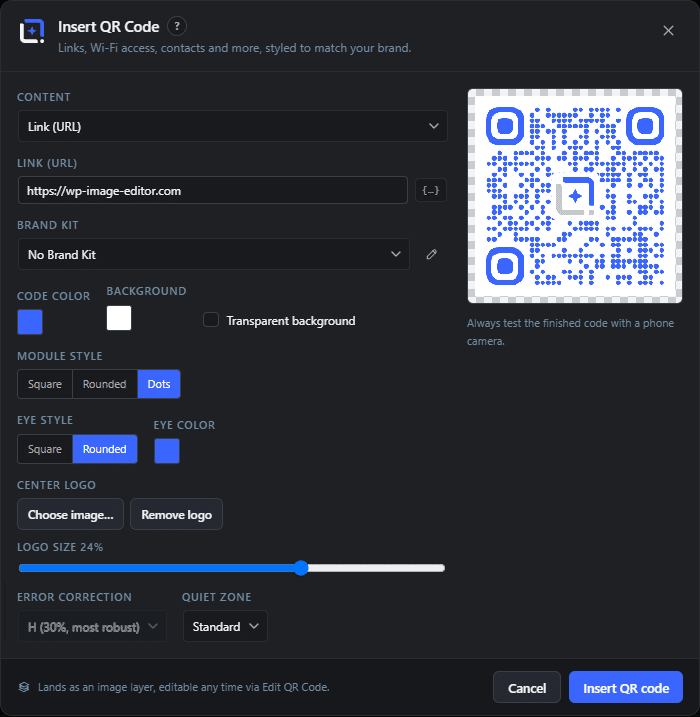This screenshot has height=717, width=700.
Task: Click the help question mark icon
Action: coord(177,27)
